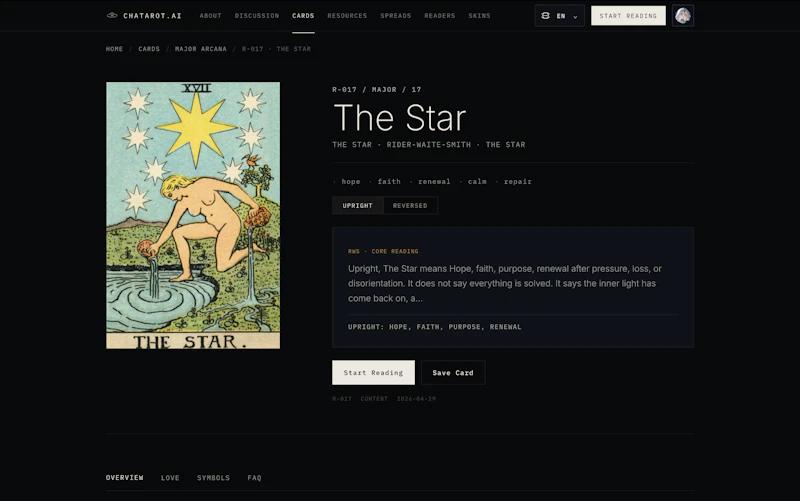Viewport: 800px width, 501px height.
Task: Click 'UPRIGHT: HOPE, FAITH, PURPOSE, RENEWAL' line
Action: tap(435, 327)
